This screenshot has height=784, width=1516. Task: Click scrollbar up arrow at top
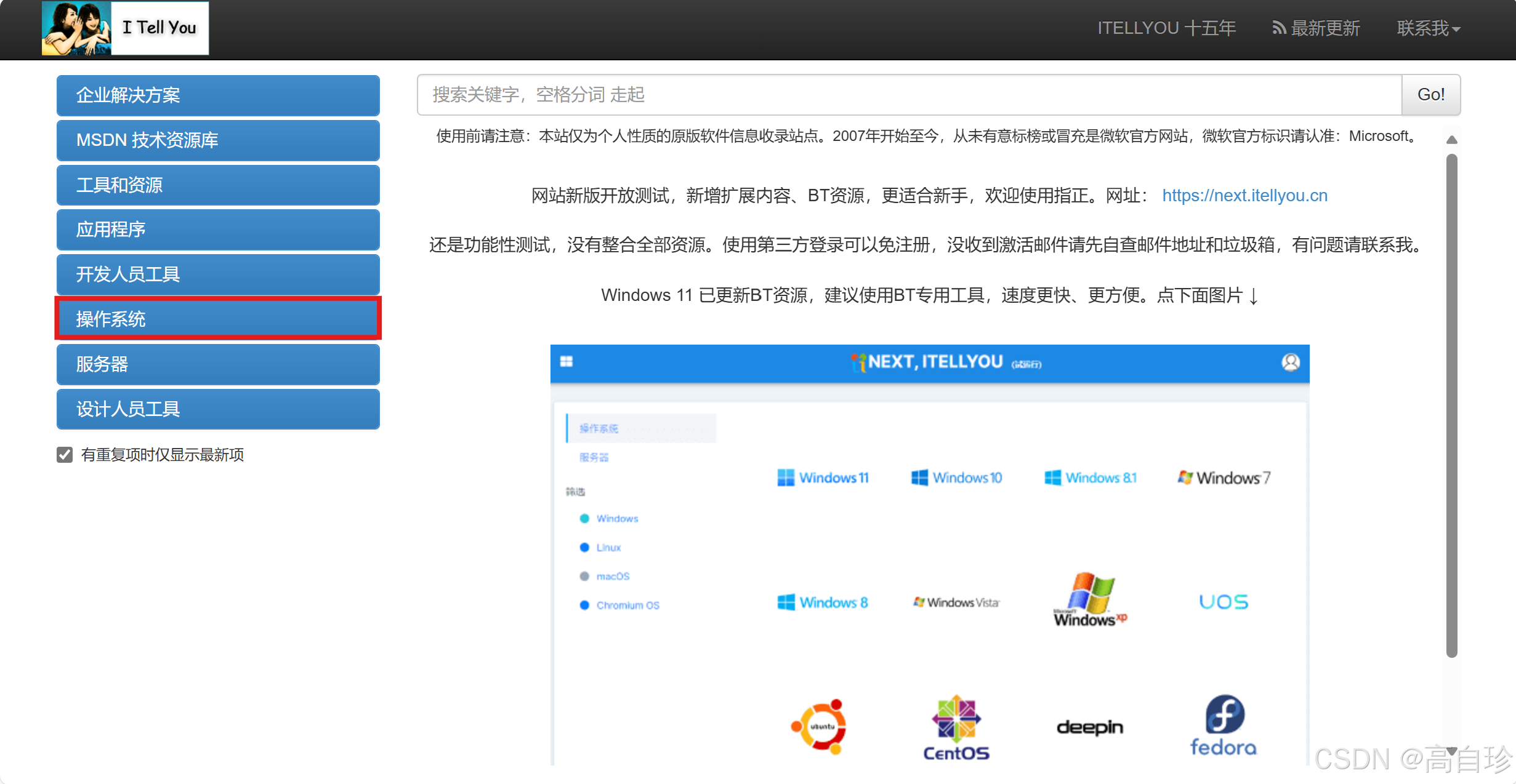coord(1451,140)
